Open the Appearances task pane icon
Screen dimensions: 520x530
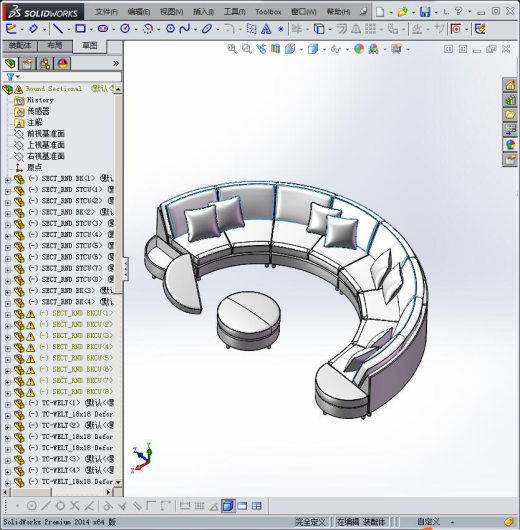tap(510, 145)
